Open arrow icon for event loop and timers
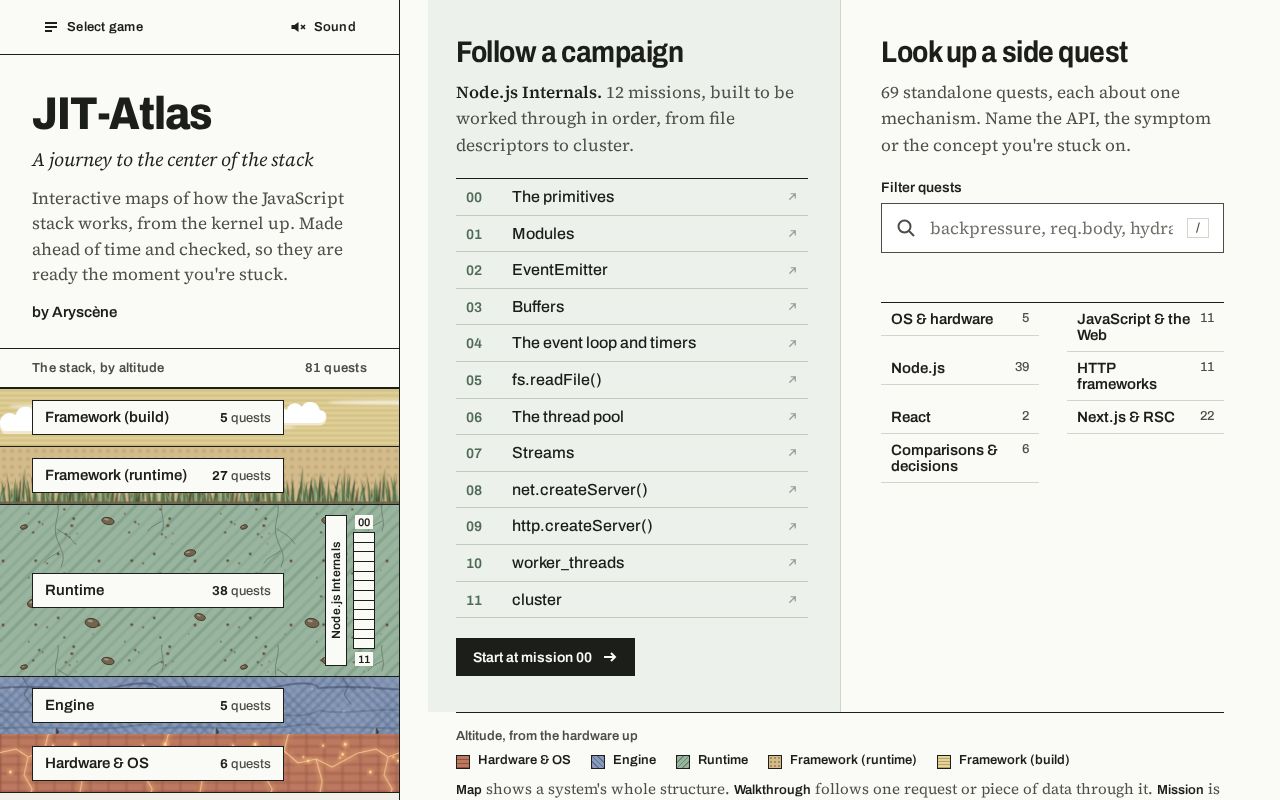Image resolution: width=1280 pixels, height=800 pixels. [792, 343]
